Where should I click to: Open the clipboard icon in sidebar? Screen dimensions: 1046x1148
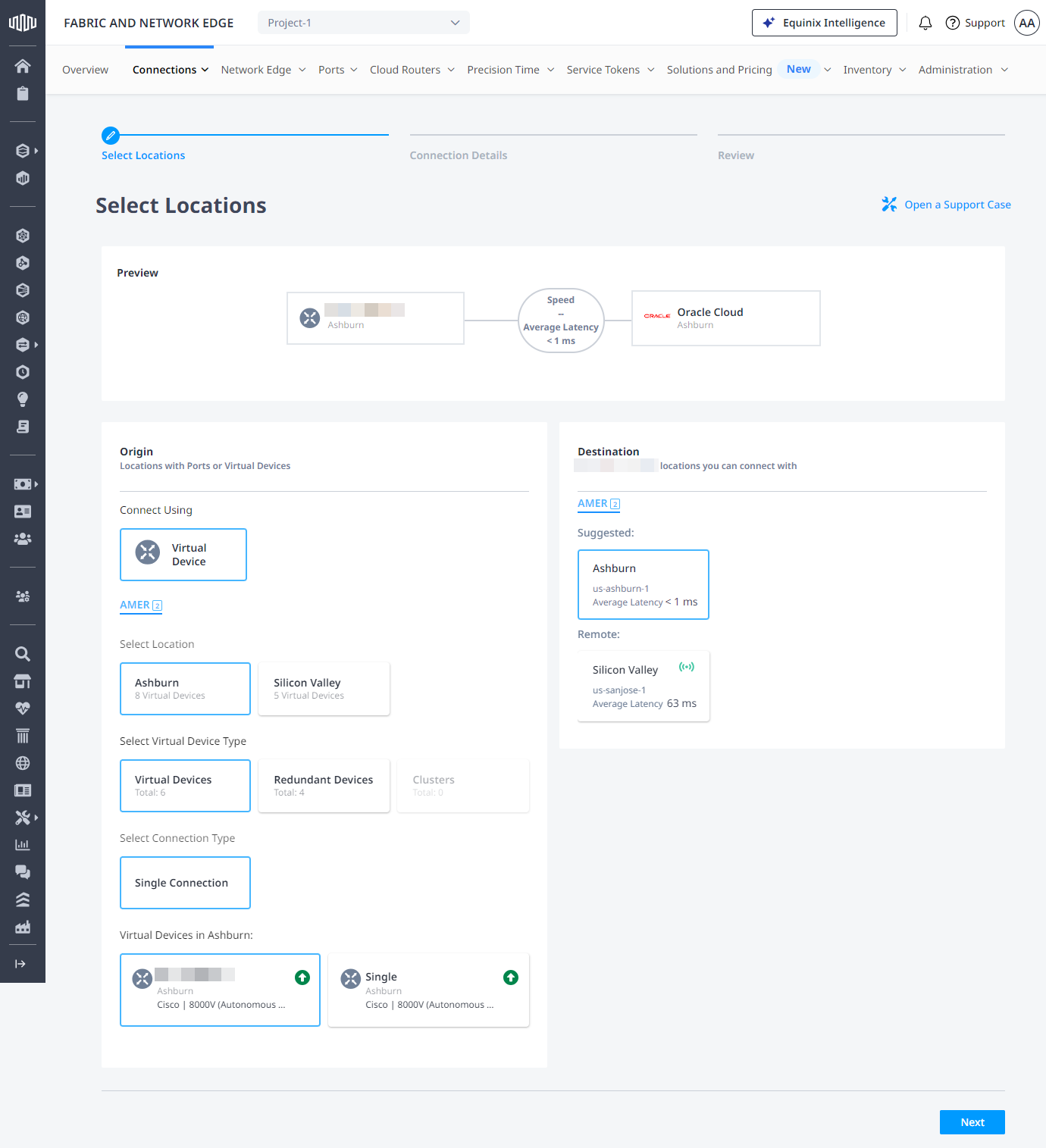coord(23,93)
